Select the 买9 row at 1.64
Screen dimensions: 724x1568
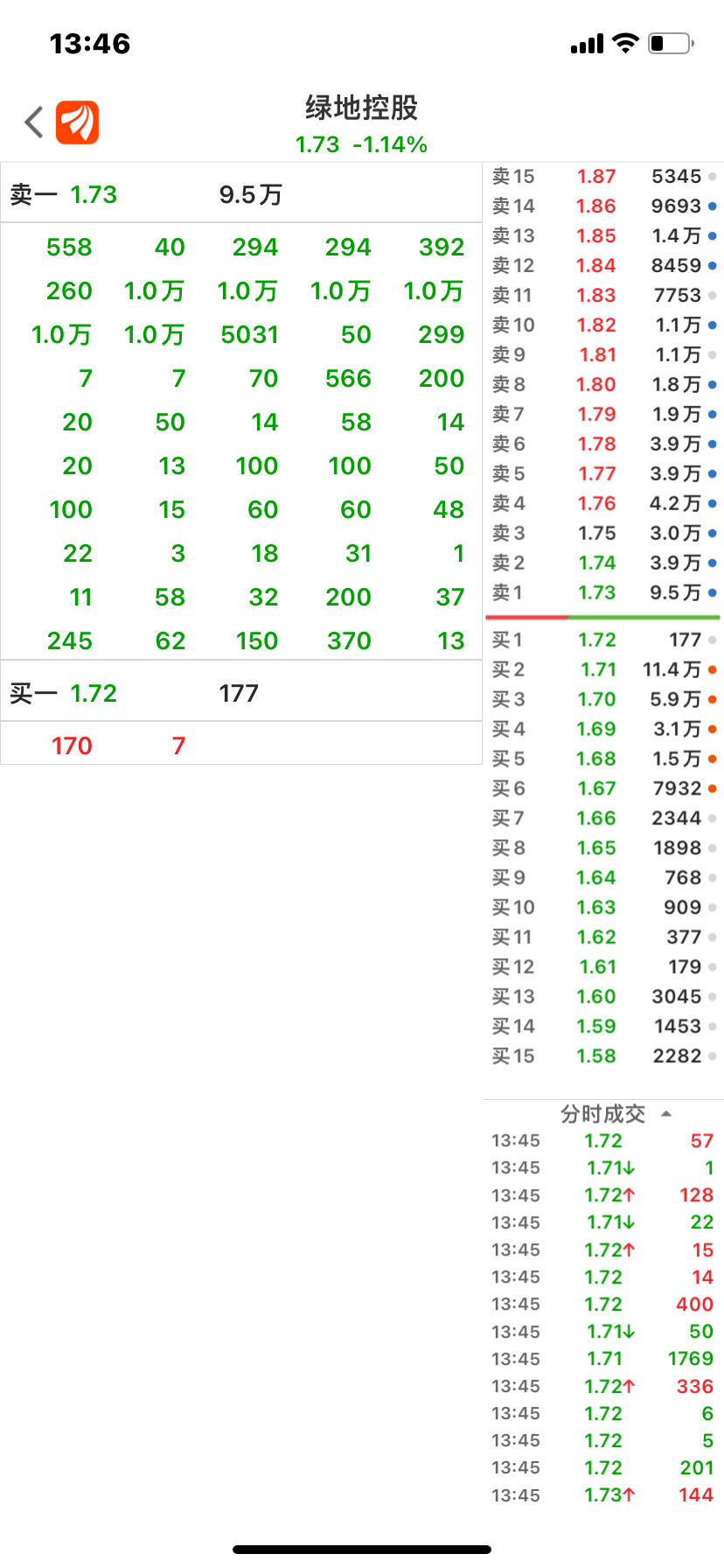603,878
